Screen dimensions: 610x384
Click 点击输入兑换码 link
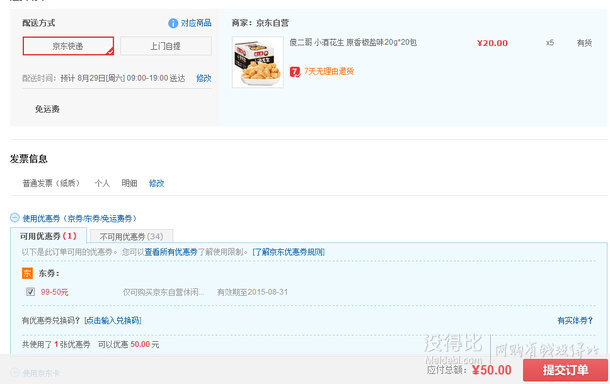click(113, 321)
